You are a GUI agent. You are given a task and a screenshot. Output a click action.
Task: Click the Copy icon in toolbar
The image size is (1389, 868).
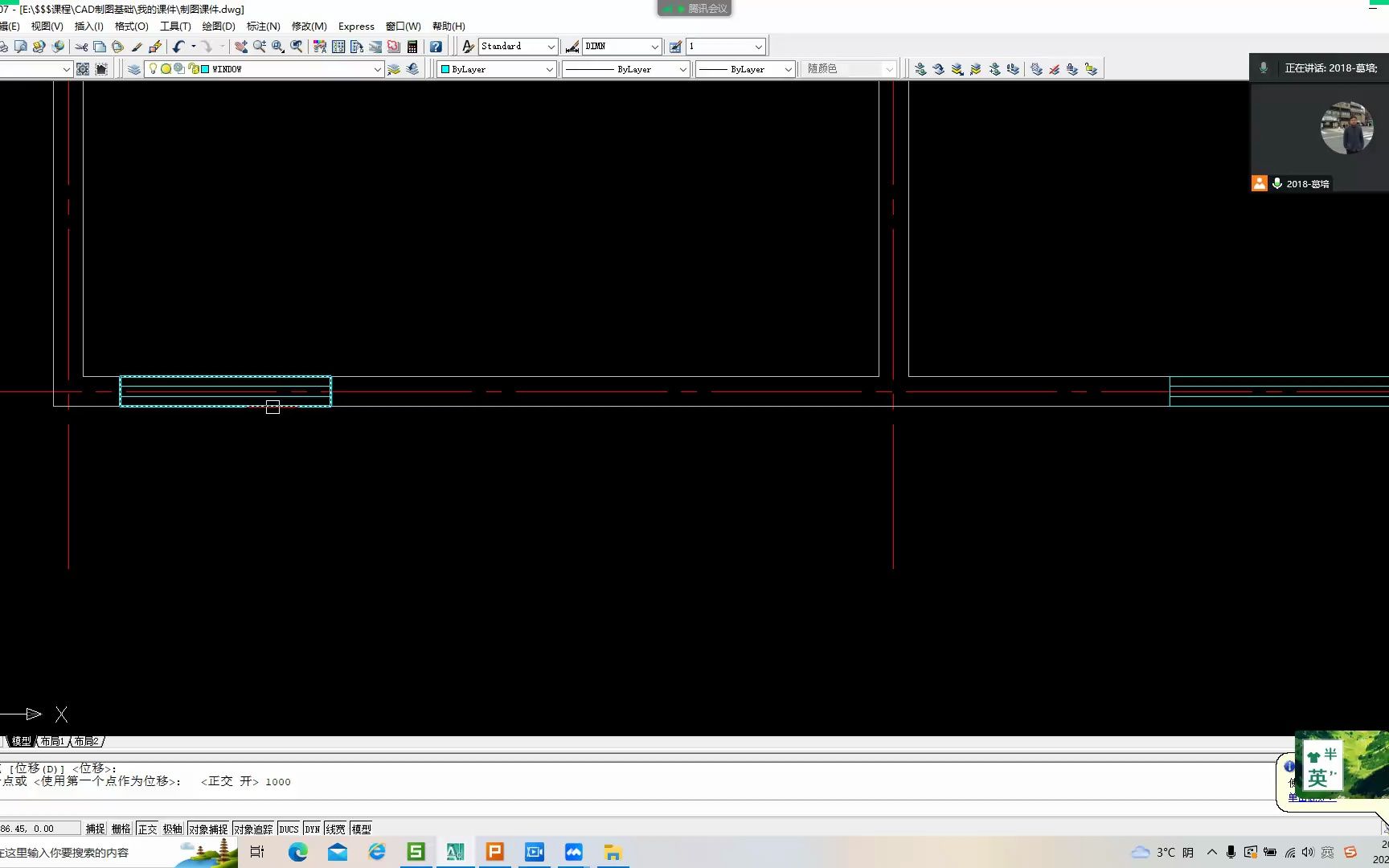(x=100, y=47)
